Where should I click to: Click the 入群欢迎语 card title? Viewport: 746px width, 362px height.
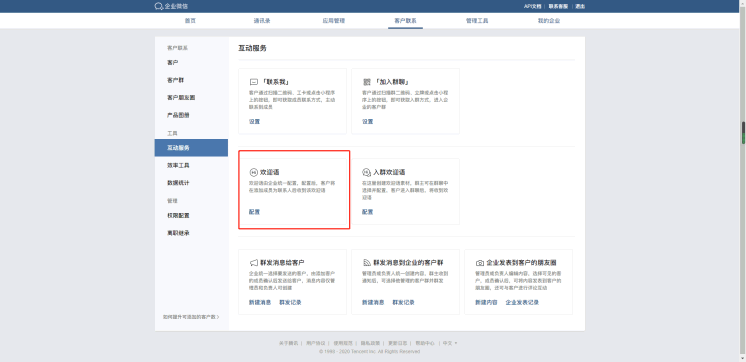point(389,172)
